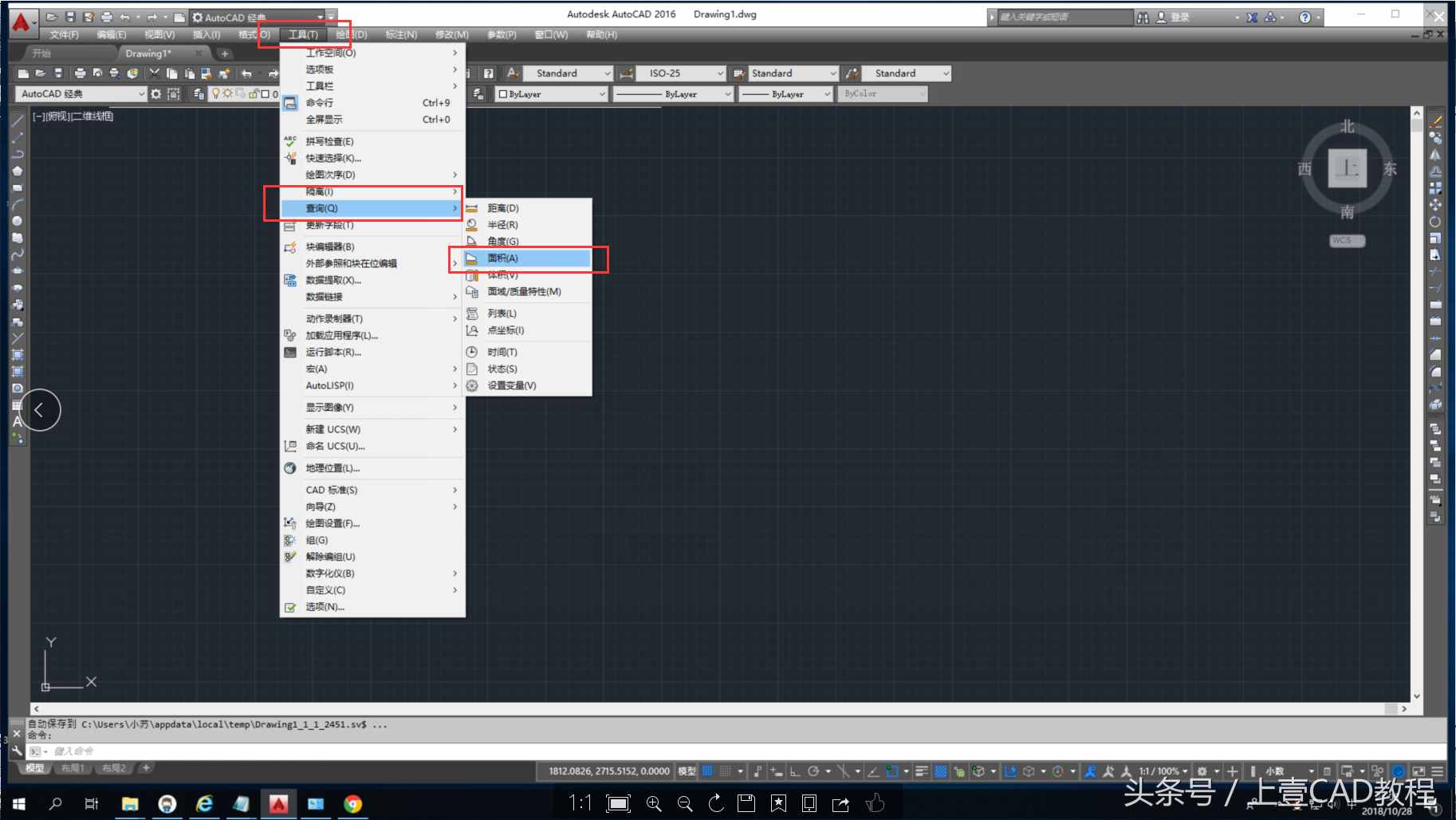Click the Text Style icon
1456x820 pixels.
[x=513, y=73]
